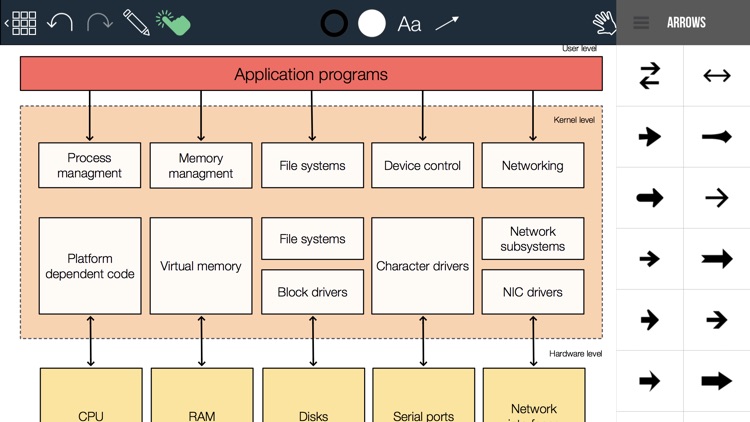The height and width of the screenshot is (422, 750).
Task: Open the ARROWS library title
Action: [686, 22]
